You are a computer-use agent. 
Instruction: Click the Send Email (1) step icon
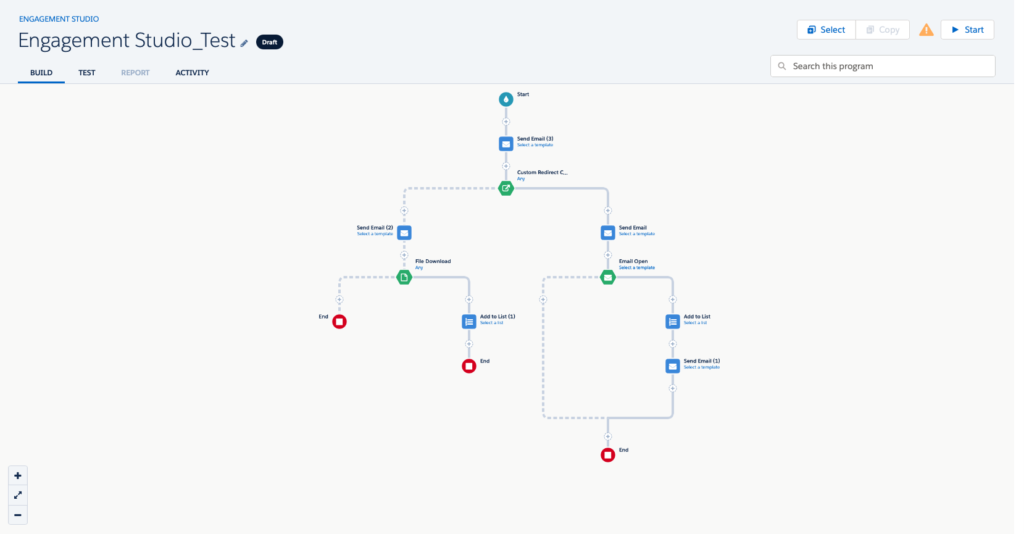(673, 366)
